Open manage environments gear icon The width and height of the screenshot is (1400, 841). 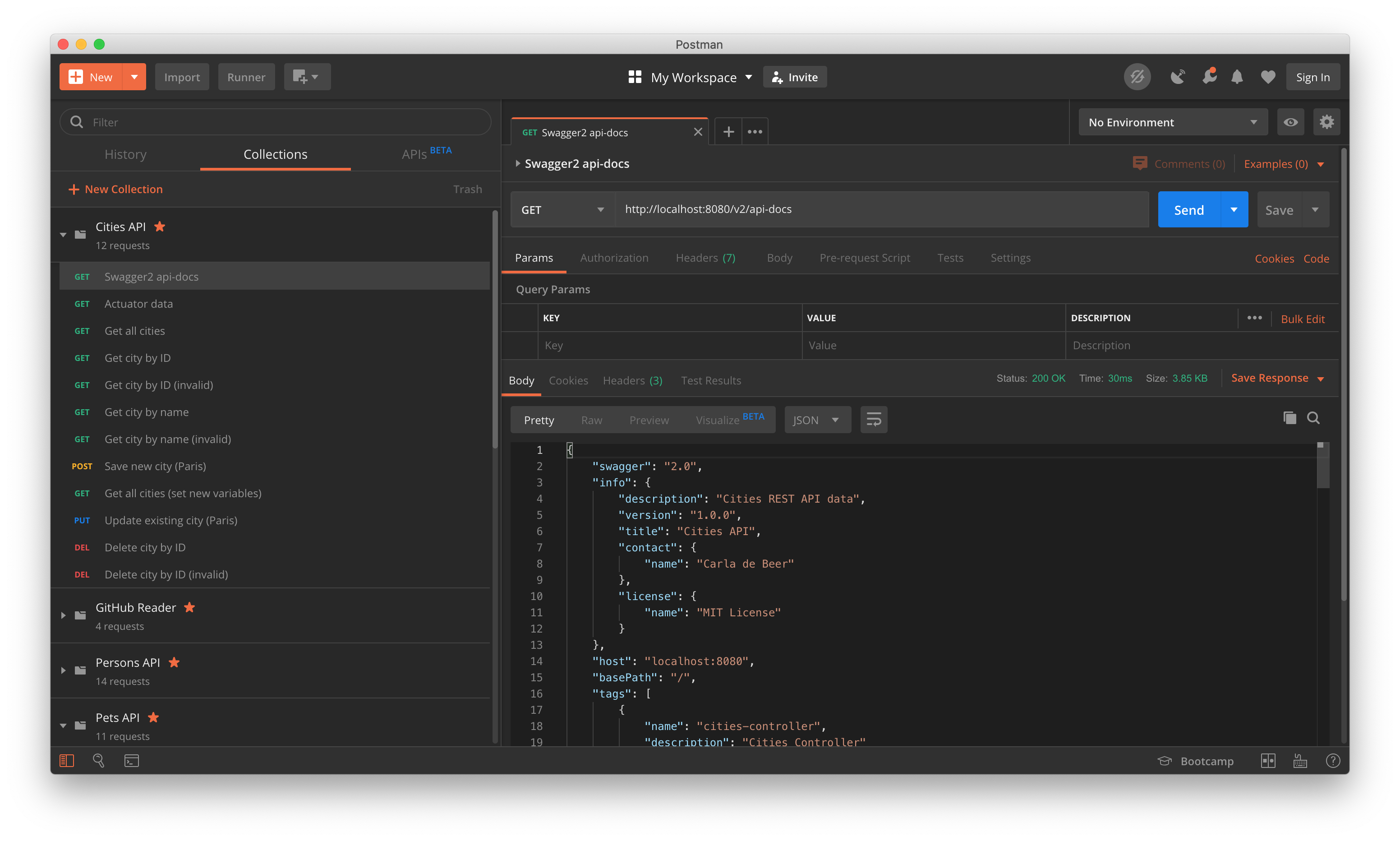(1326, 122)
